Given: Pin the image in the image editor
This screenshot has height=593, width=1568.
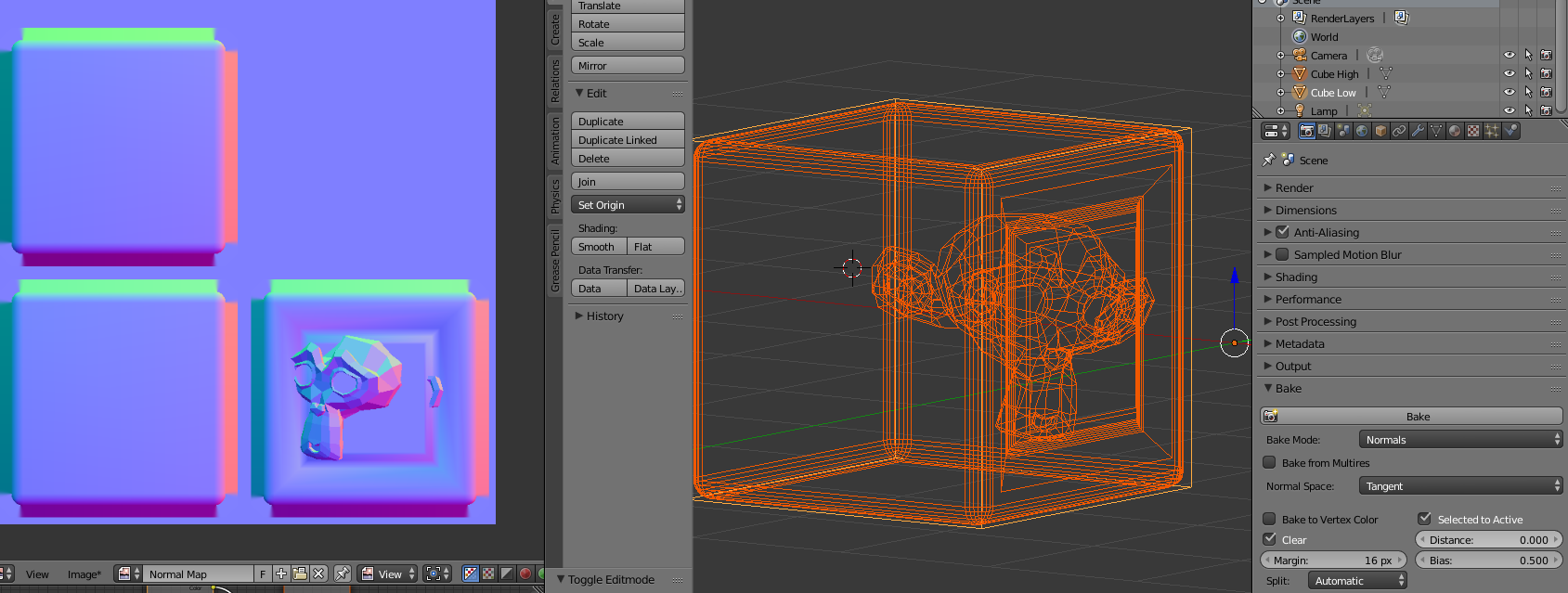Looking at the screenshot, I should pos(343,574).
